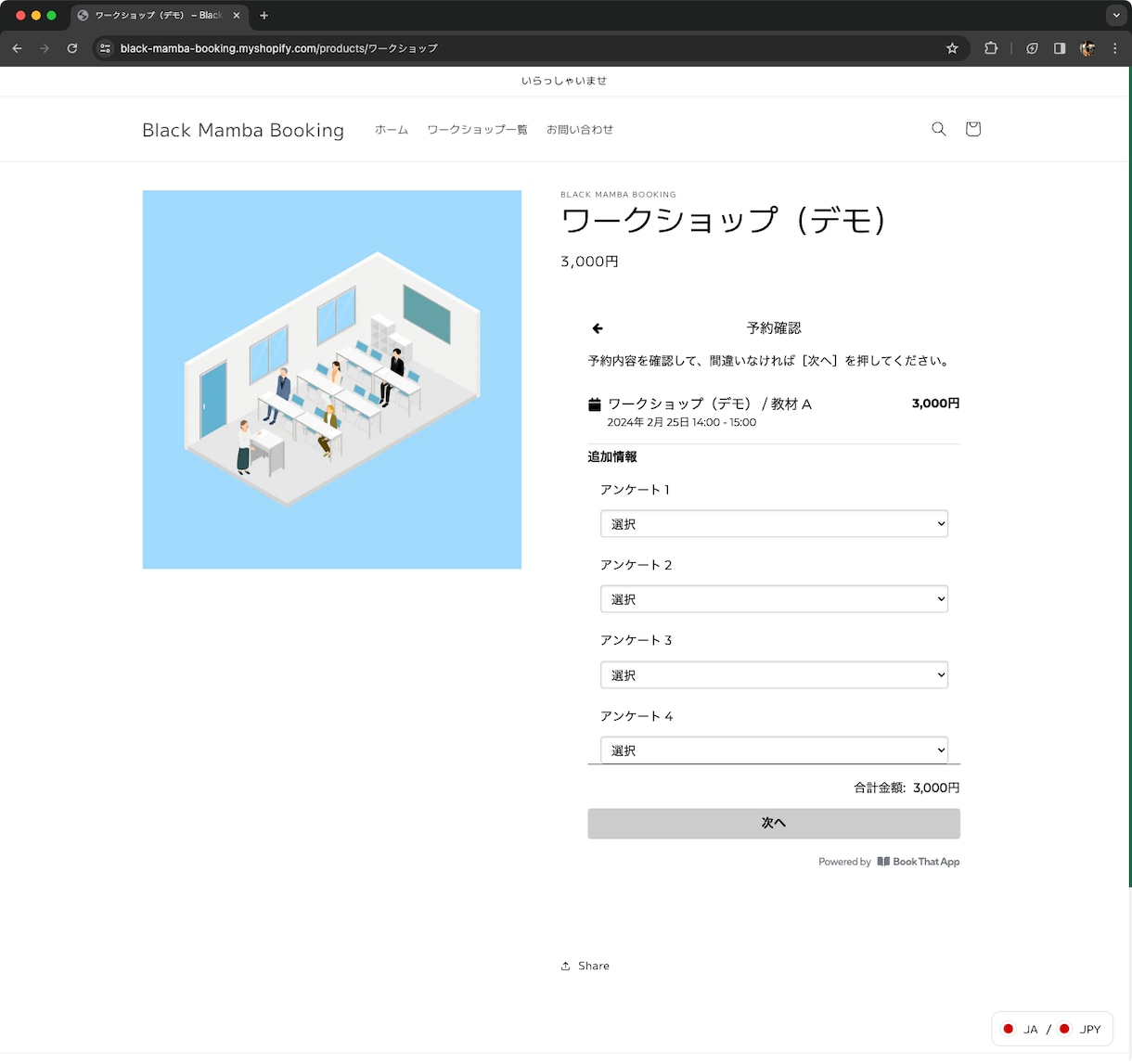Open ワークショップ一覧 menu item
The height and width of the screenshot is (1064, 1132).
coord(477,130)
